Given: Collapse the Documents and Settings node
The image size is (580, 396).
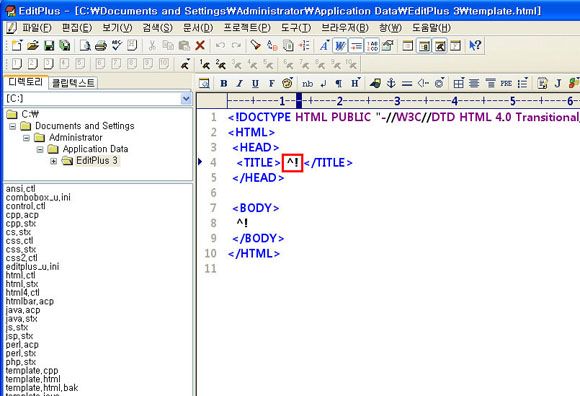Looking at the screenshot, I should click(x=13, y=126).
